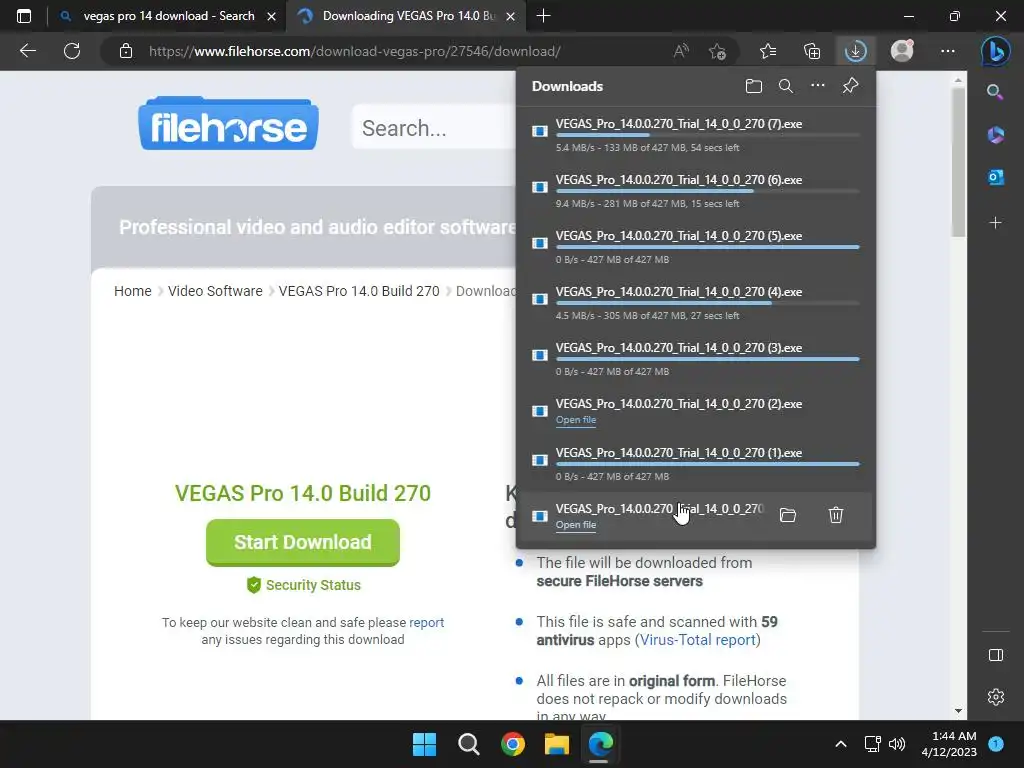Open the Virus-Total report link
This screenshot has height=768, width=1024.
pyautogui.click(x=697, y=640)
